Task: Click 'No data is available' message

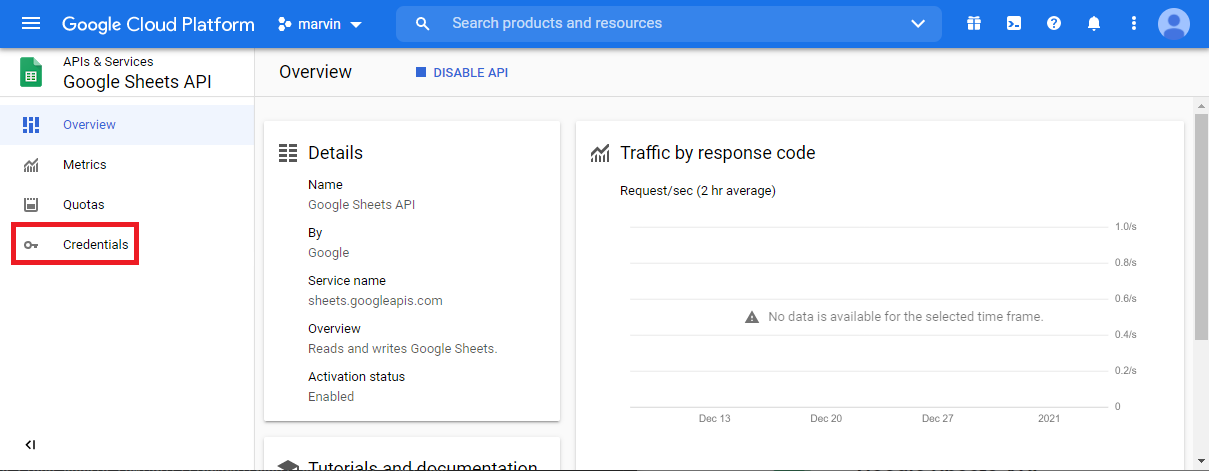Action: click(905, 317)
